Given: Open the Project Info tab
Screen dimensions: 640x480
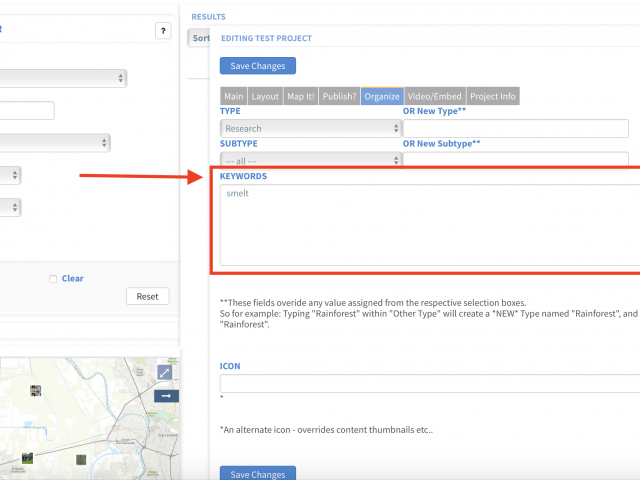Looking at the screenshot, I should coord(493,96).
